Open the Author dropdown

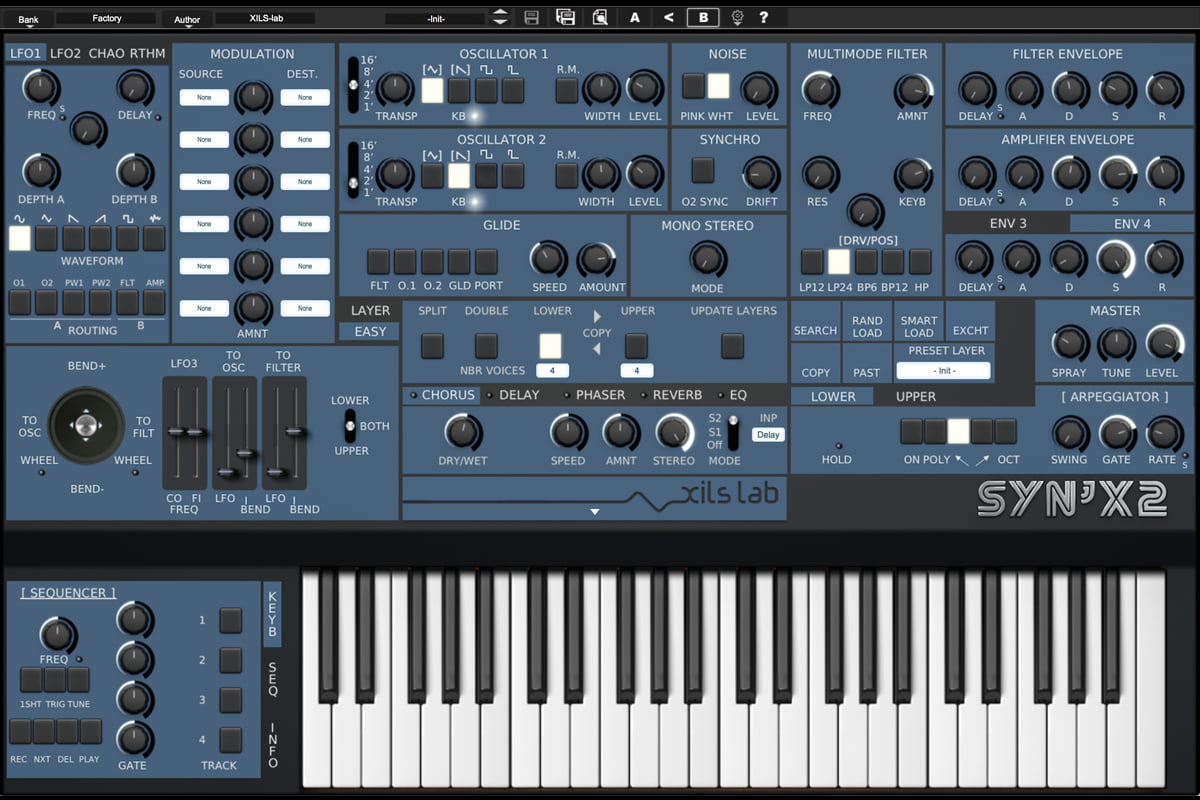187,19
